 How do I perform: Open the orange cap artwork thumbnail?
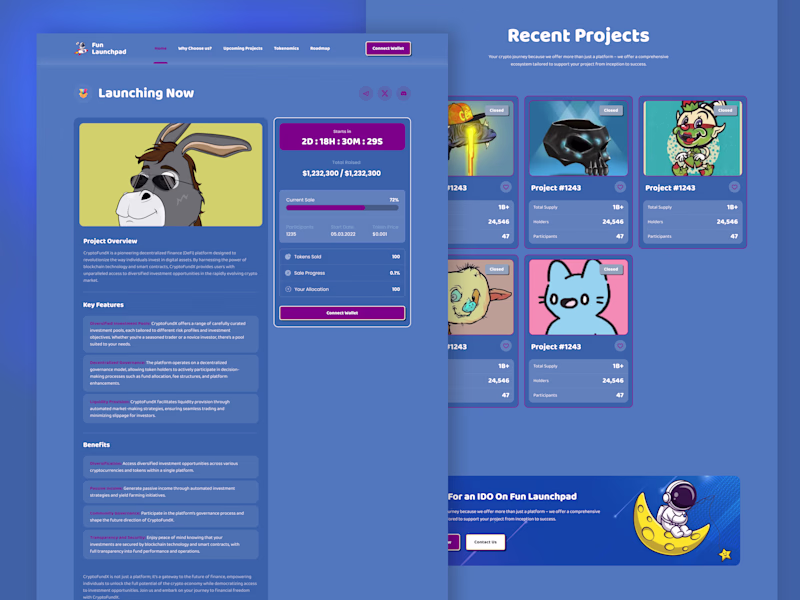pyautogui.click(x=481, y=138)
